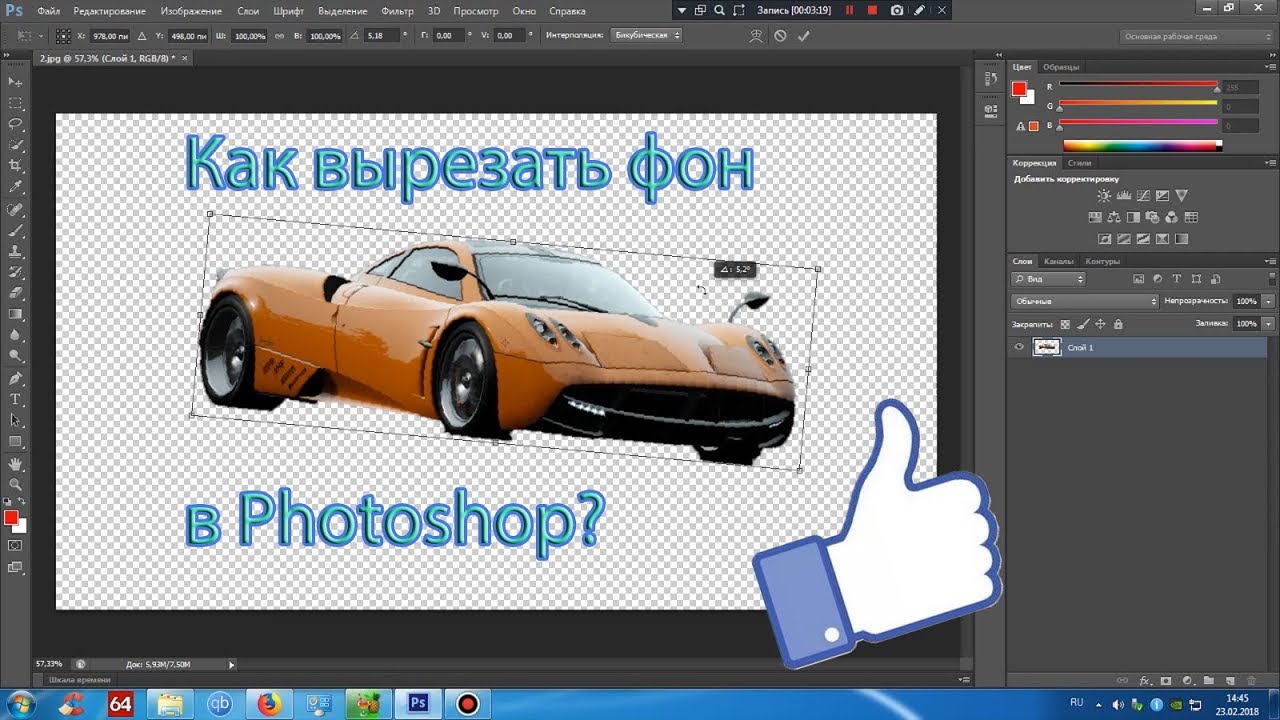Add Levels adjustment icon
This screenshot has width=1280, height=720.
click(1123, 196)
